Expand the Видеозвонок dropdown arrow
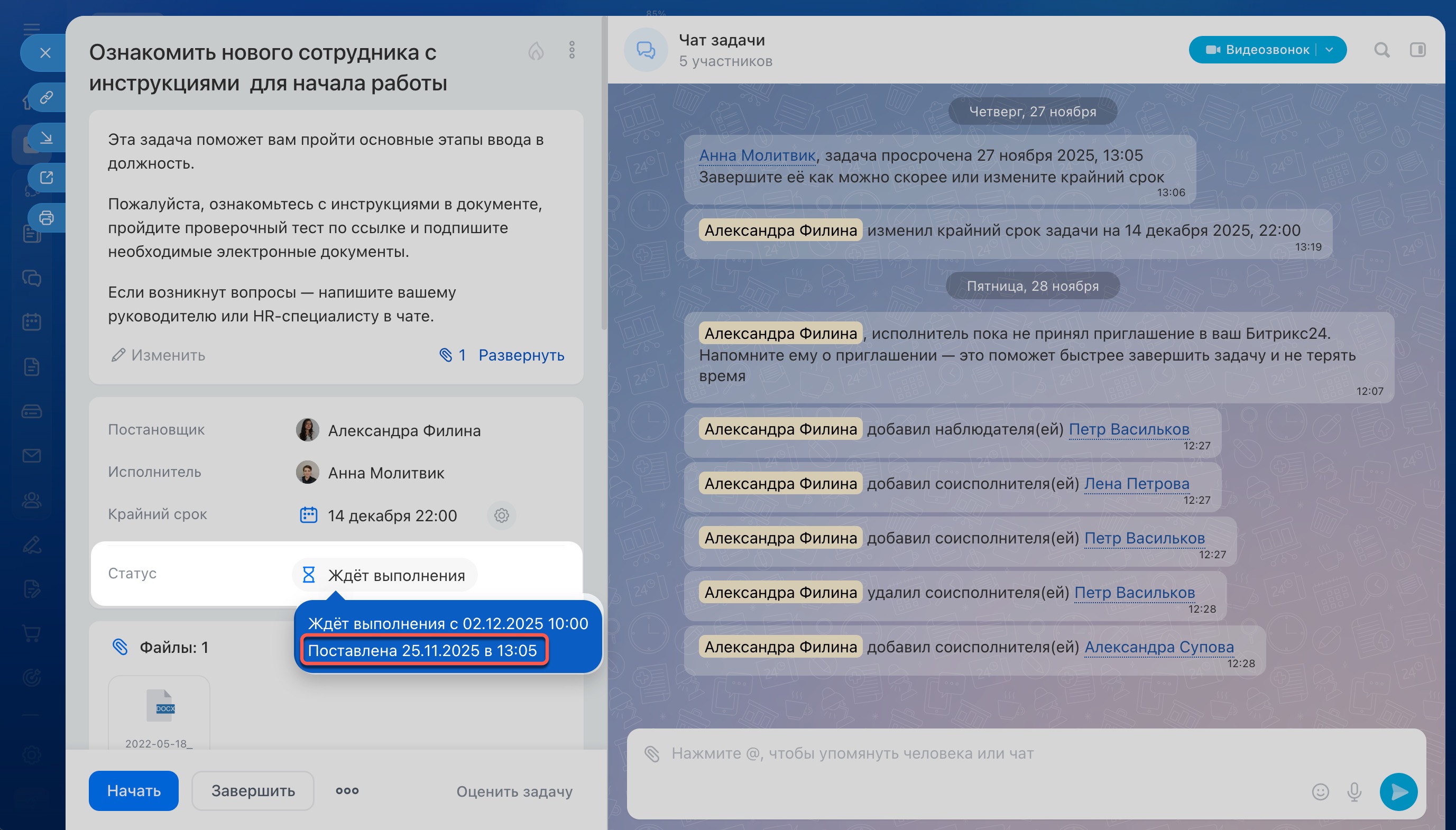 click(1330, 50)
